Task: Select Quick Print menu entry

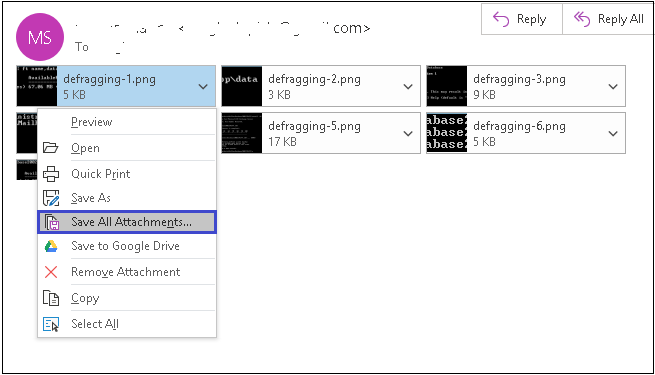Action: 127,174
